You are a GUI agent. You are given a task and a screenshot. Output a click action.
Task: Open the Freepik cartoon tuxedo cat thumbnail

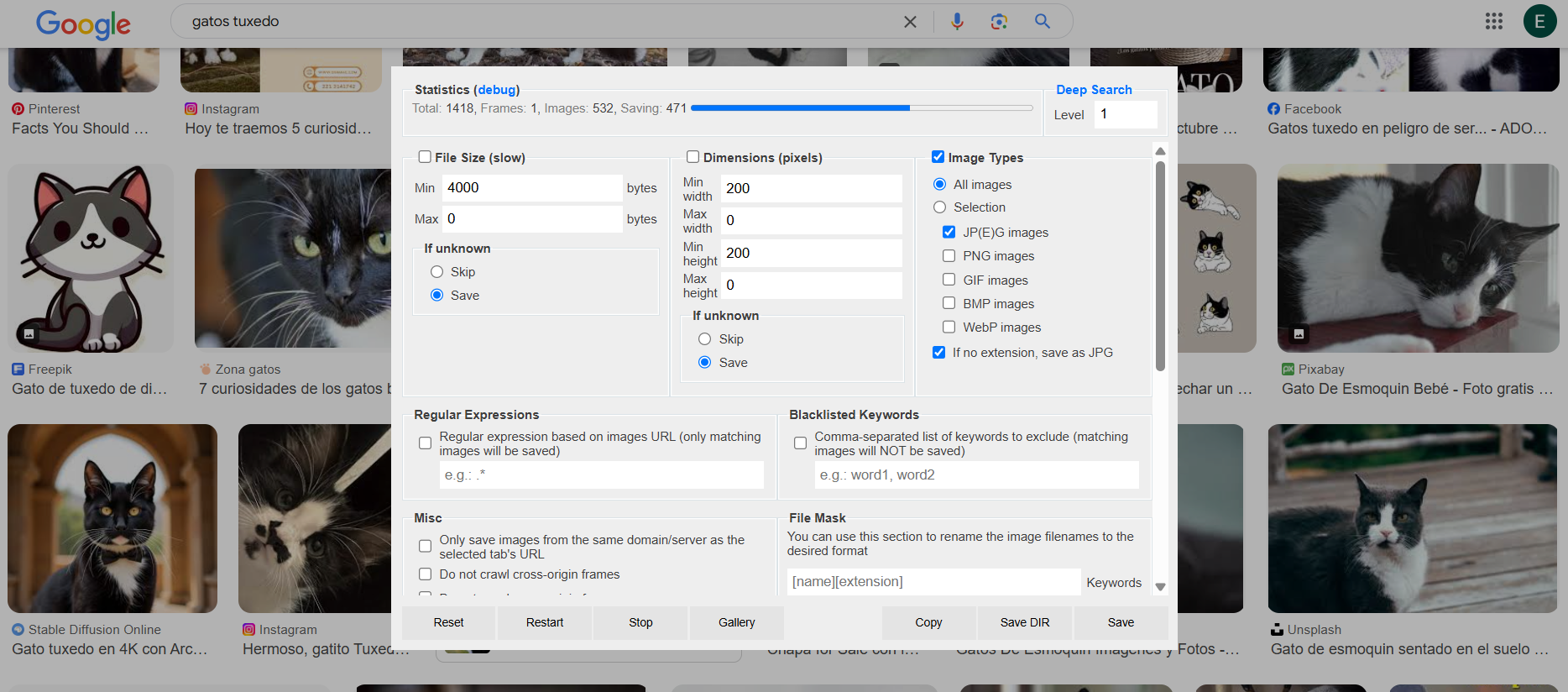91,258
